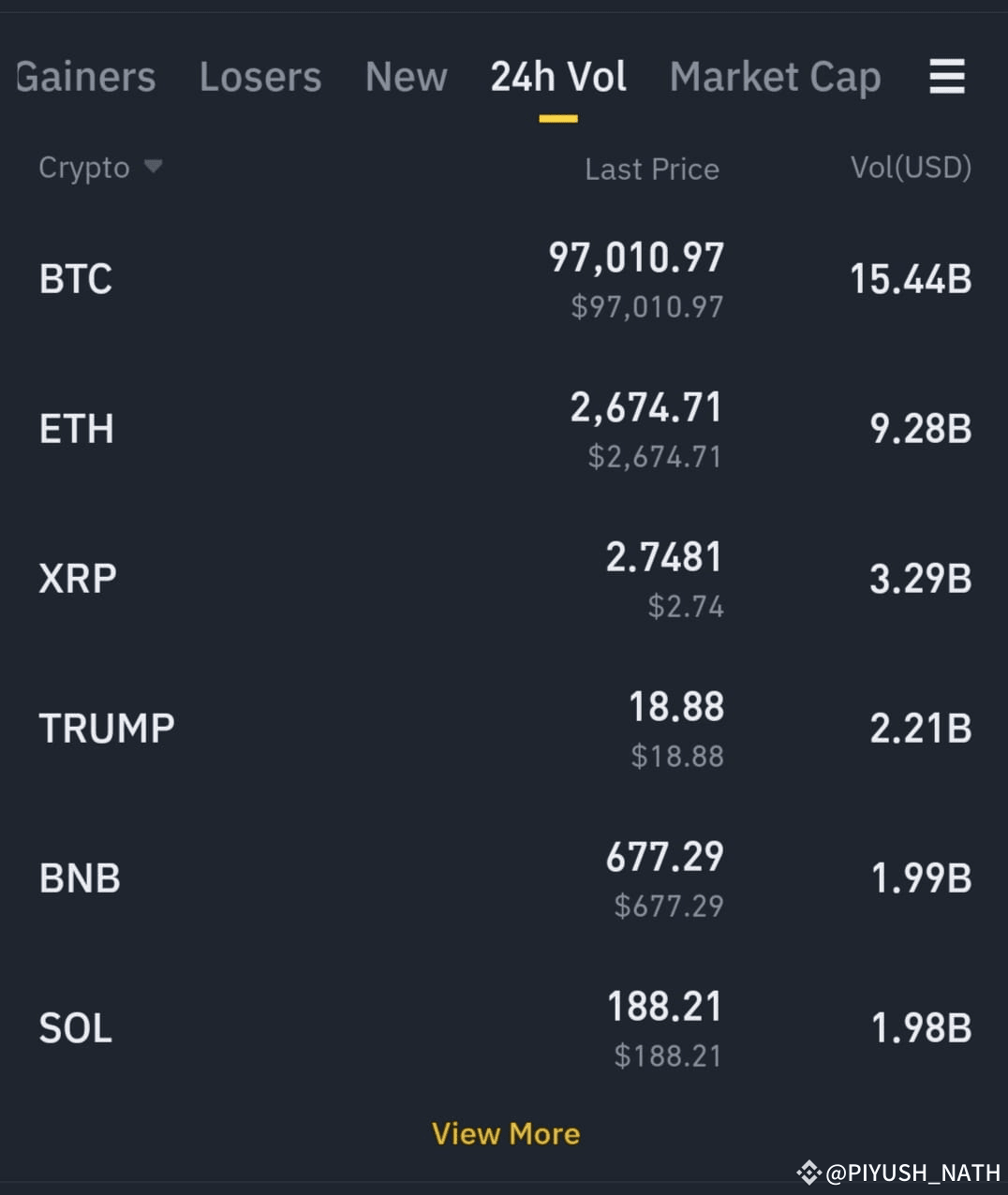Click the Binance logo watermark icon
The height and width of the screenshot is (1195, 1008).
pos(808,1172)
